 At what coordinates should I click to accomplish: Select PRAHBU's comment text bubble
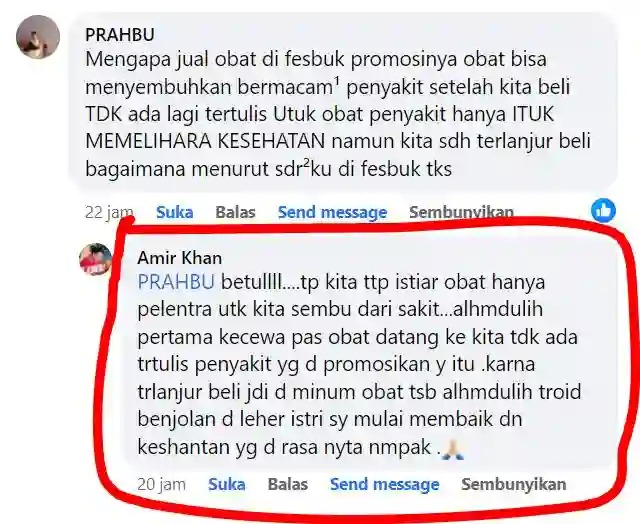click(343, 102)
